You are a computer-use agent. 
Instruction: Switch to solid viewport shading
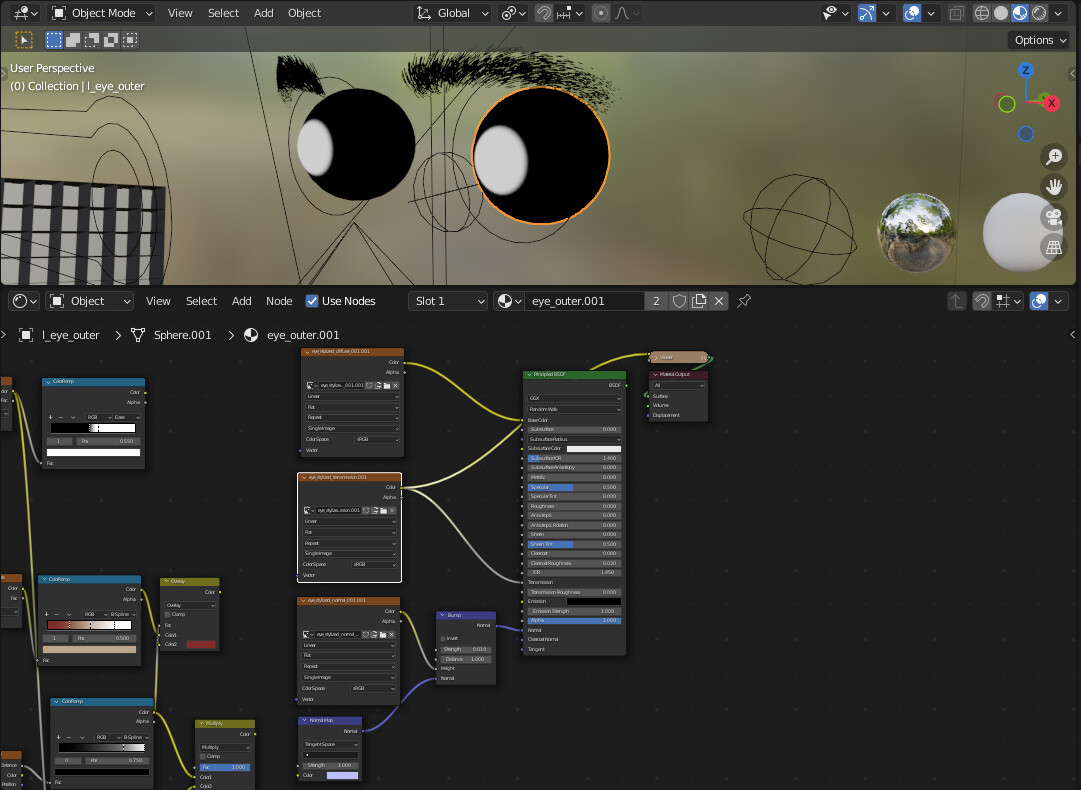click(x=1001, y=13)
